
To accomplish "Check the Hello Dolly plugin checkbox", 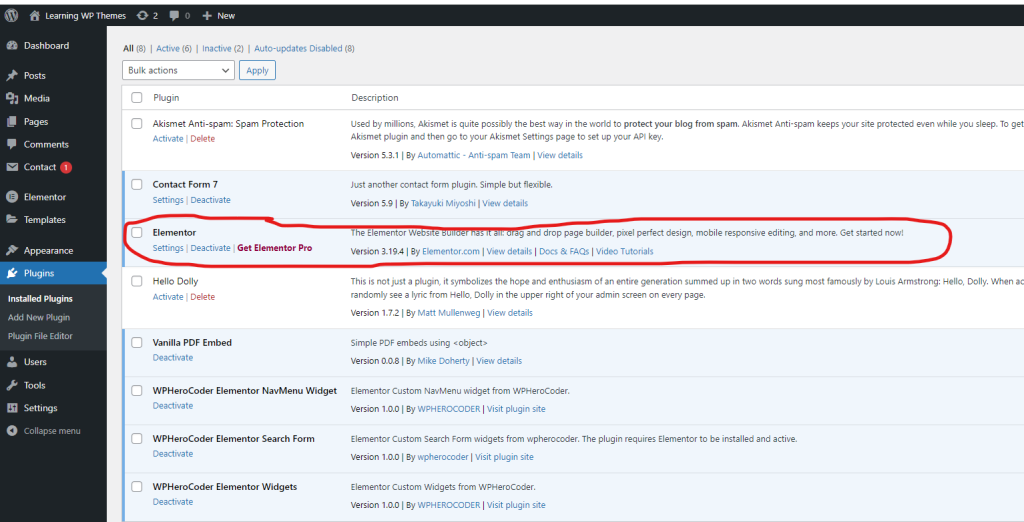I will point(136,281).
